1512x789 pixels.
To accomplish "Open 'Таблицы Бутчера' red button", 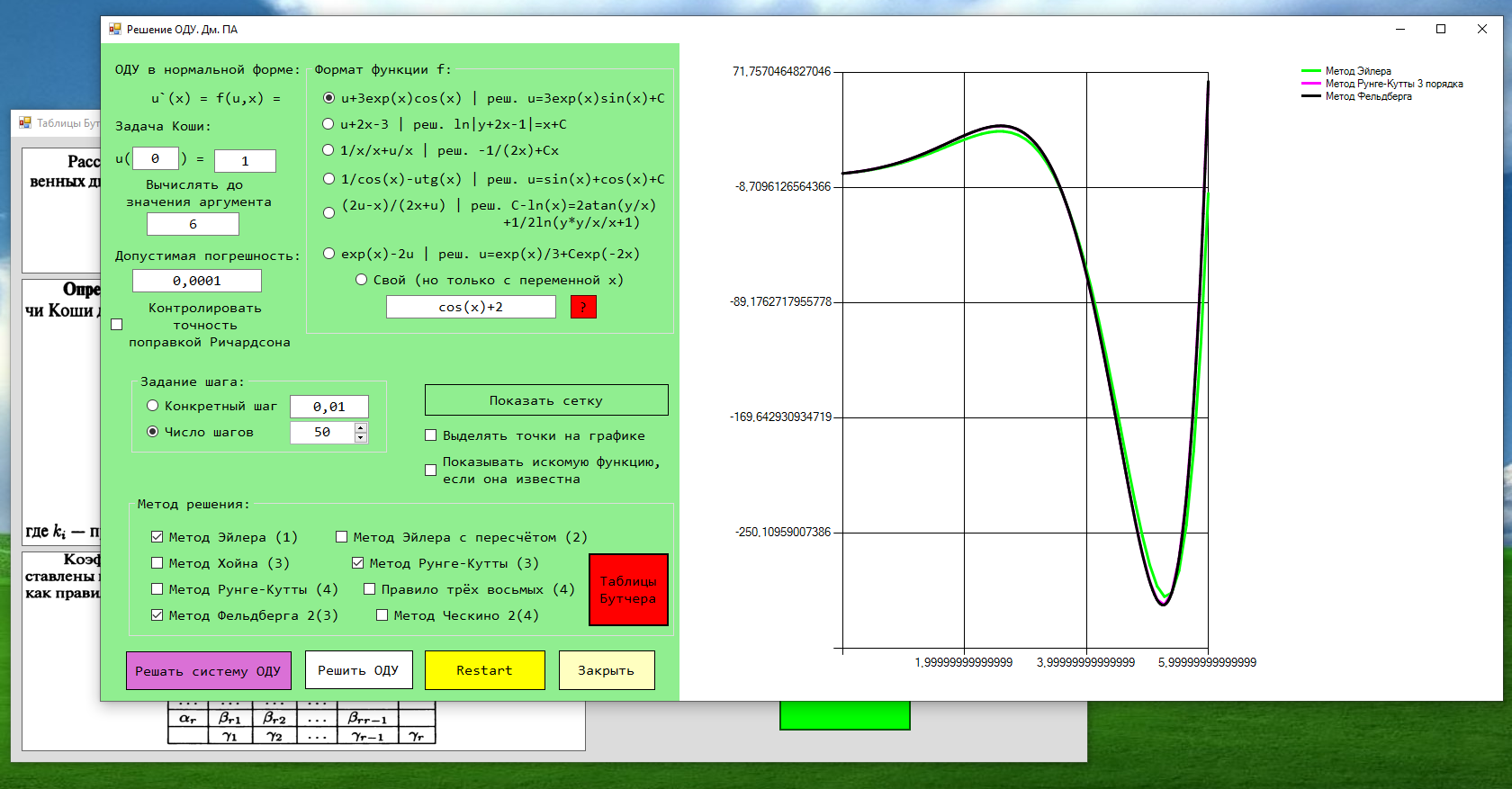I will point(628,589).
